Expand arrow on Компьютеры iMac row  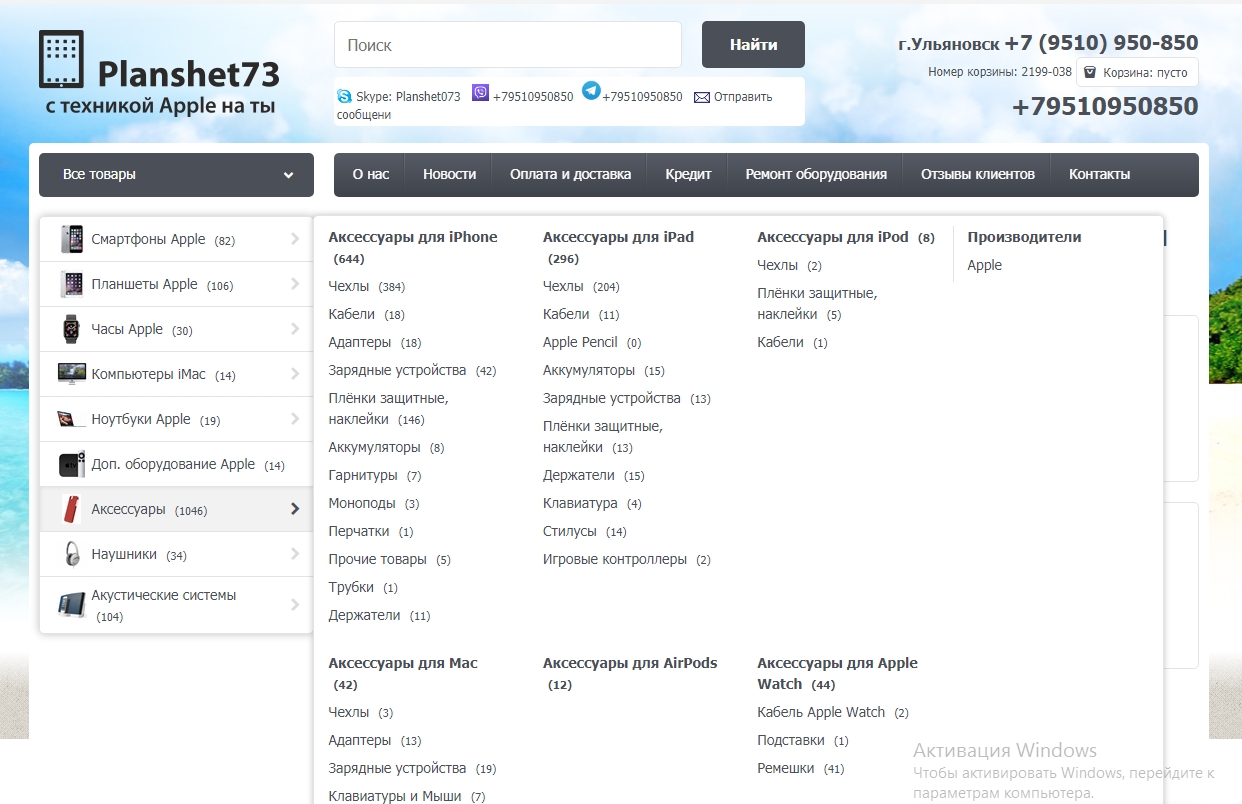(x=295, y=374)
